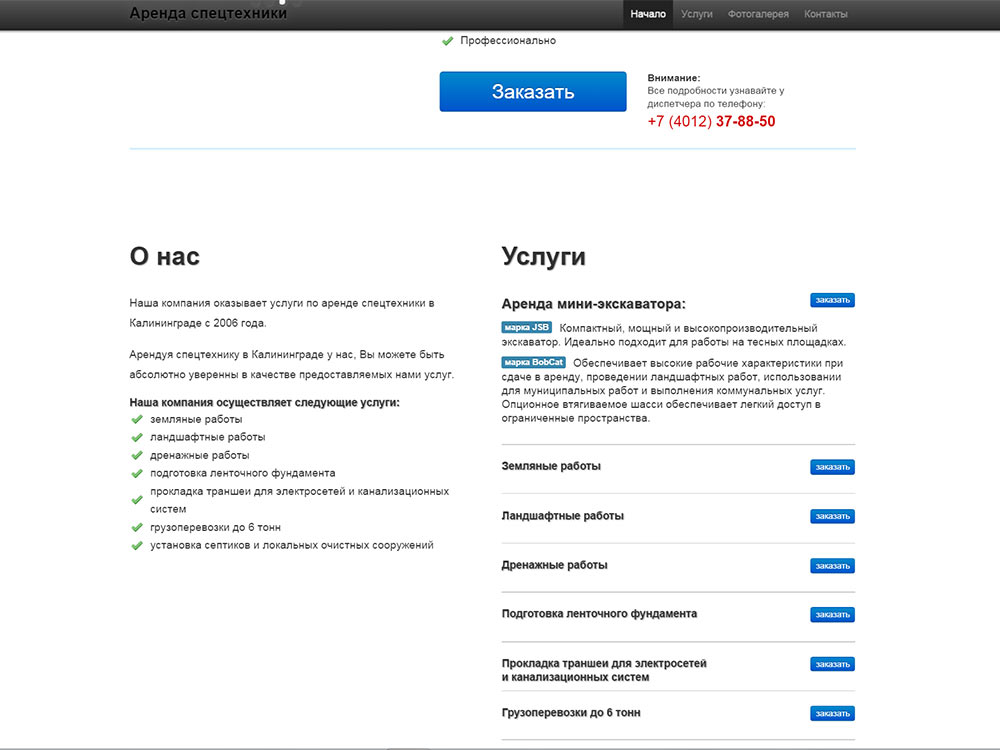Click checkmark icon beside установка септиков
The height and width of the screenshot is (750, 1000).
point(136,545)
